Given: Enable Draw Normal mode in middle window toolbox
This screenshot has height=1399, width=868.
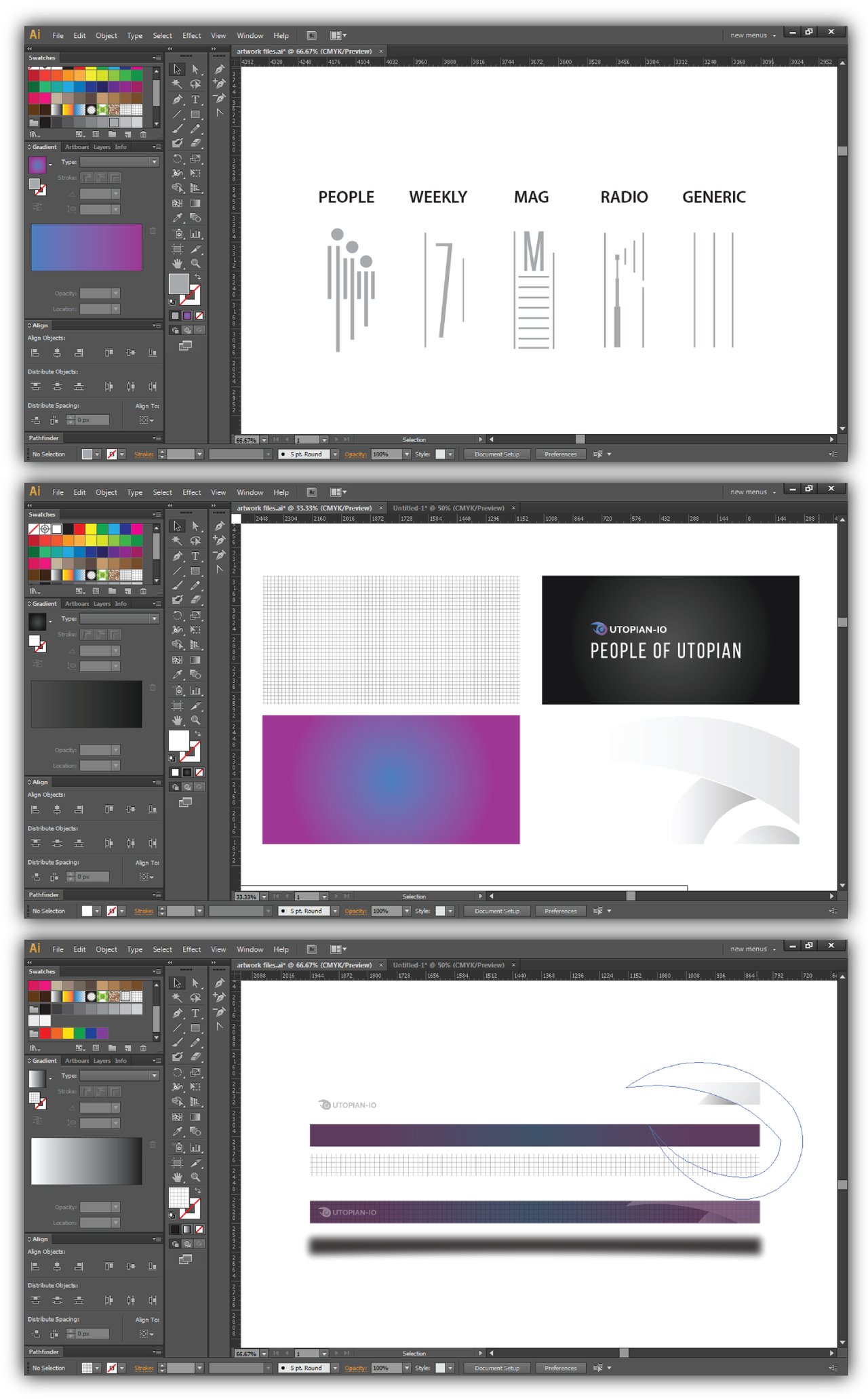Looking at the screenshot, I should (x=175, y=787).
